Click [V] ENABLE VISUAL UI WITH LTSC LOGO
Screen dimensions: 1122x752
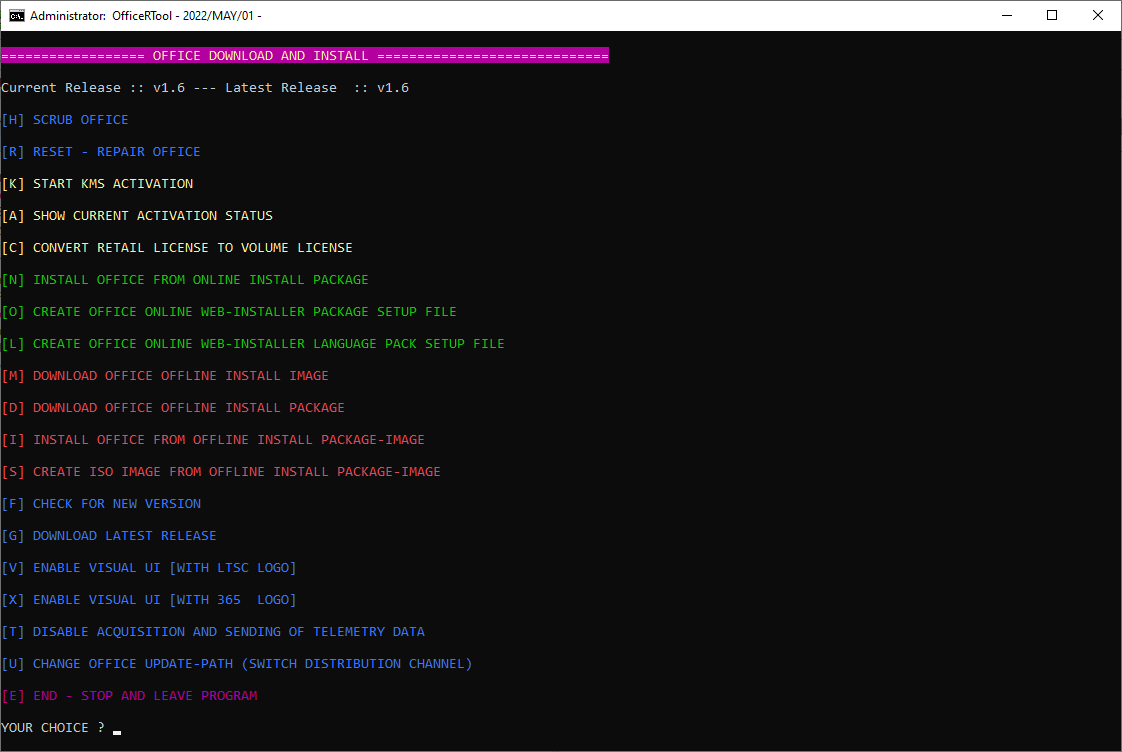click(149, 568)
